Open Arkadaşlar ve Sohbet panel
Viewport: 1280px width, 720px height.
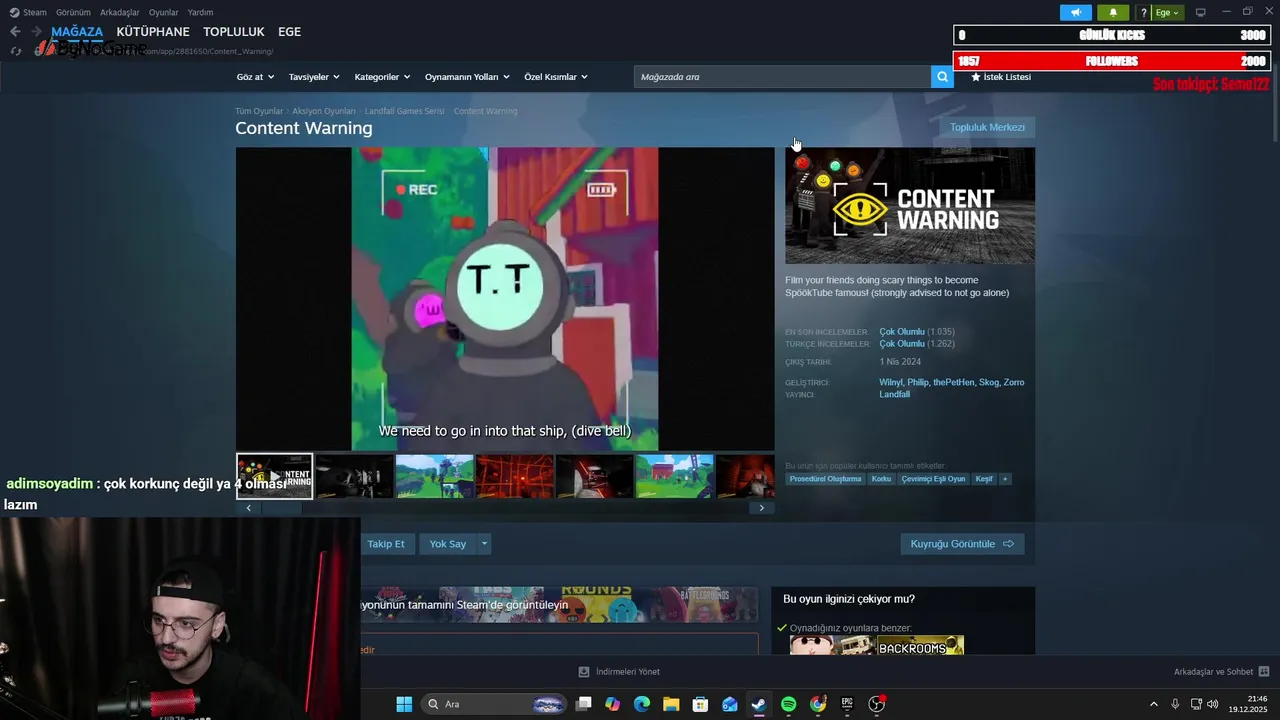pos(1221,672)
